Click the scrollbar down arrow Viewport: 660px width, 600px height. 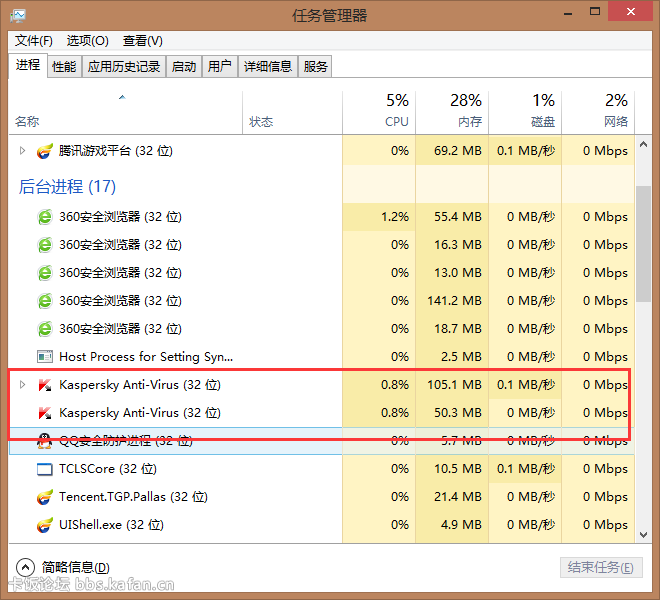click(643, 535)
